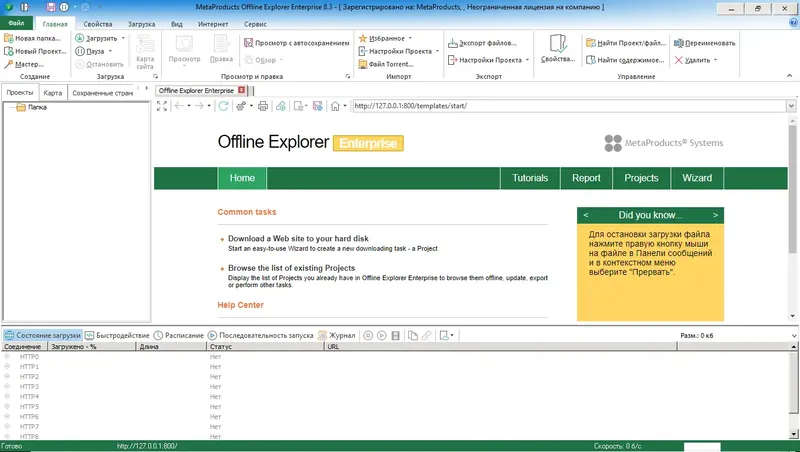Click Экспорт файлов icon
The image size is (800, 452).
point(453,43)
